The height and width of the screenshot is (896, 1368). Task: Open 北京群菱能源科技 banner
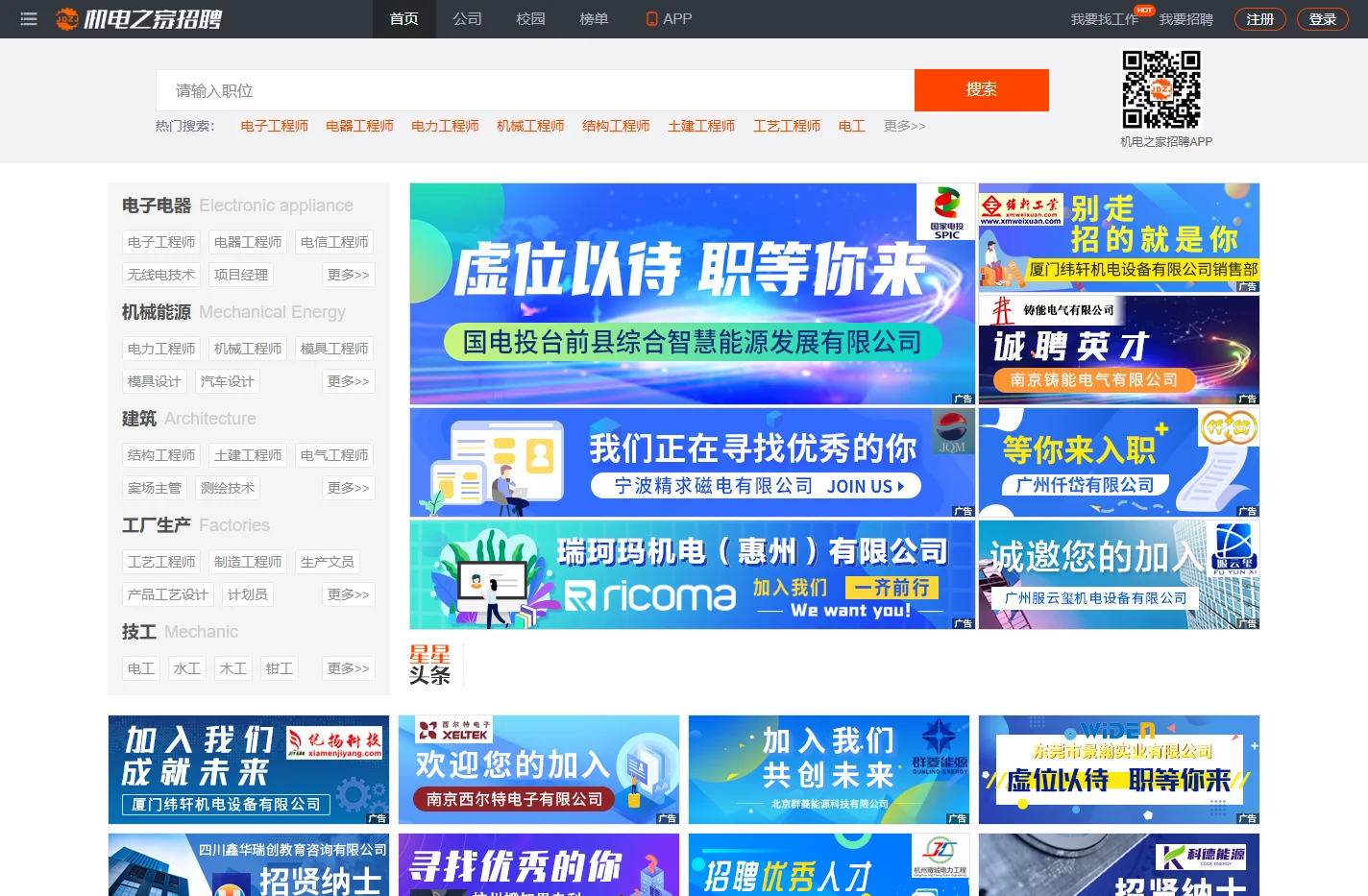click(x=829, y=770)
